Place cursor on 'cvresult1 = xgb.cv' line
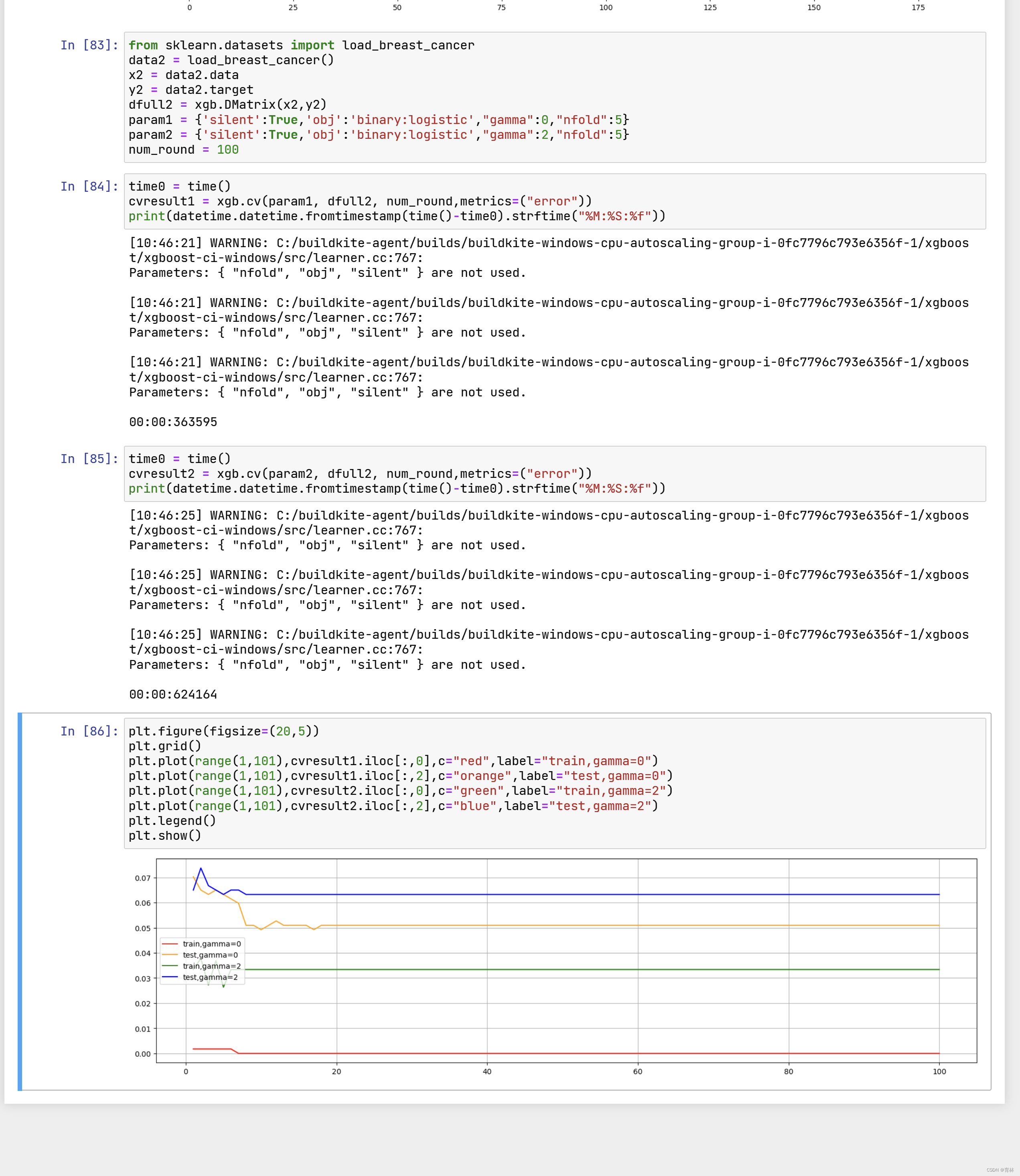The height and width of the screenshot is (1176, 1020). [360, 201]
